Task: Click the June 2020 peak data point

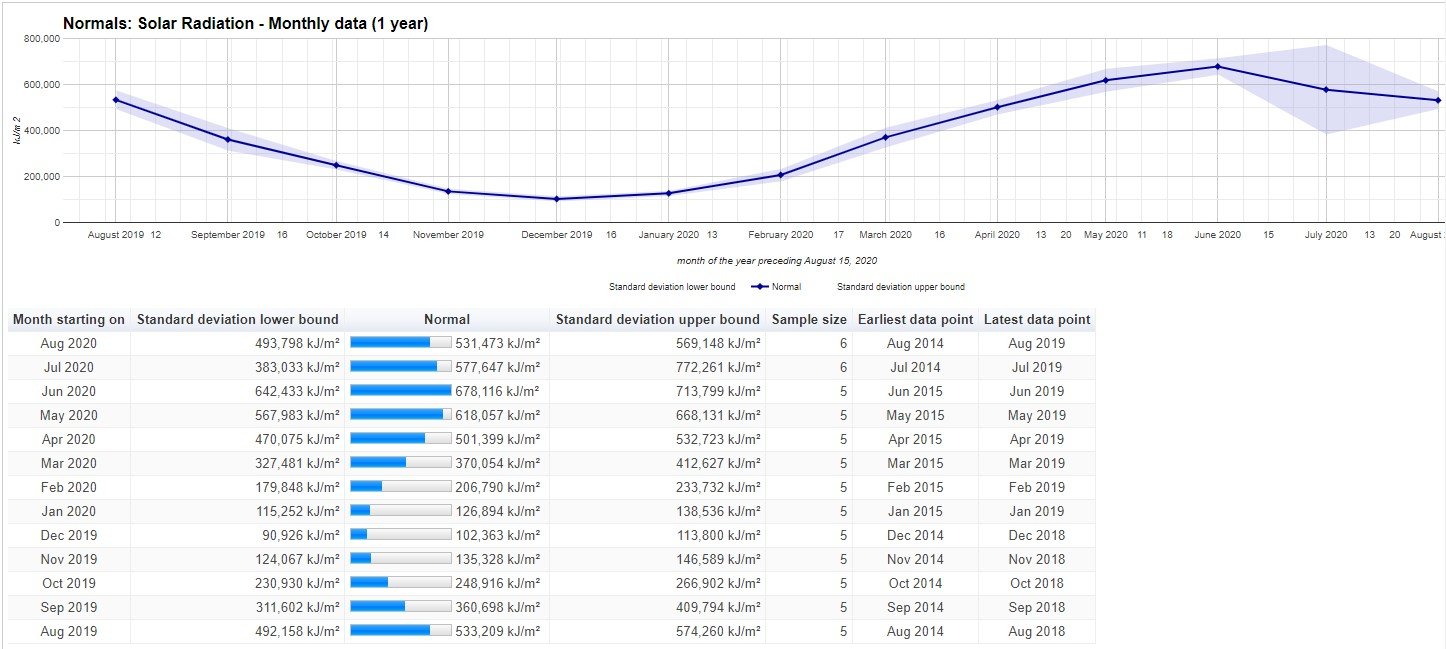Action: point(1217,67)
